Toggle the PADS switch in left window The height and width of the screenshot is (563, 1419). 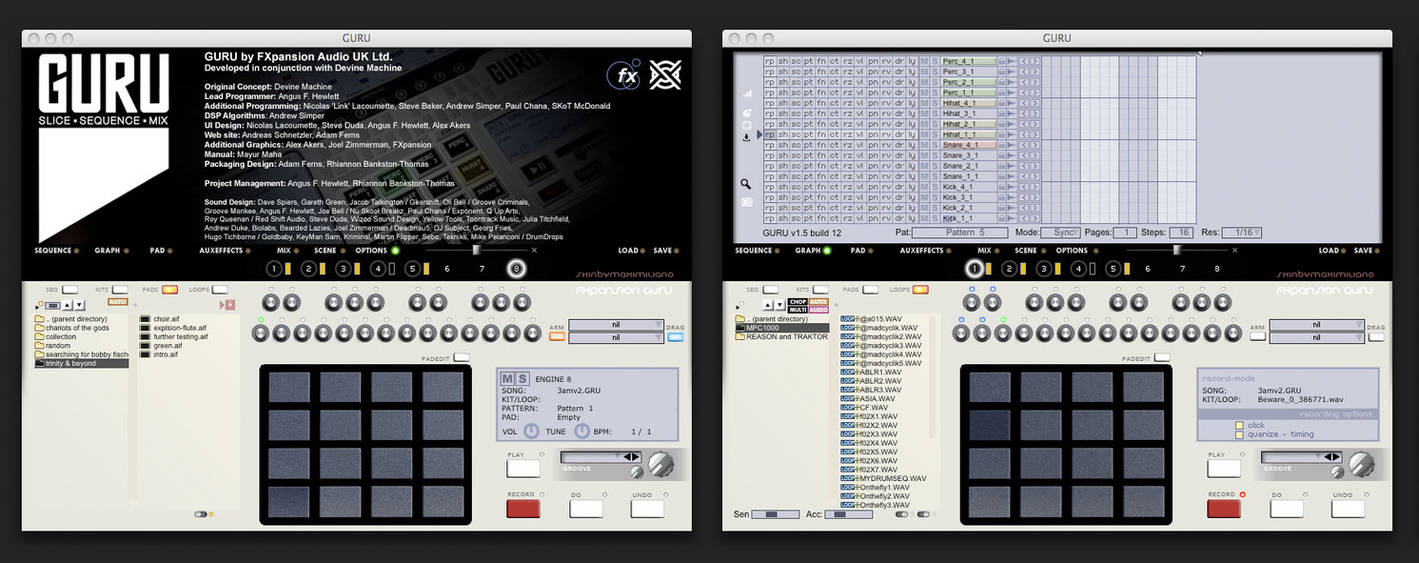click(170, 289)
